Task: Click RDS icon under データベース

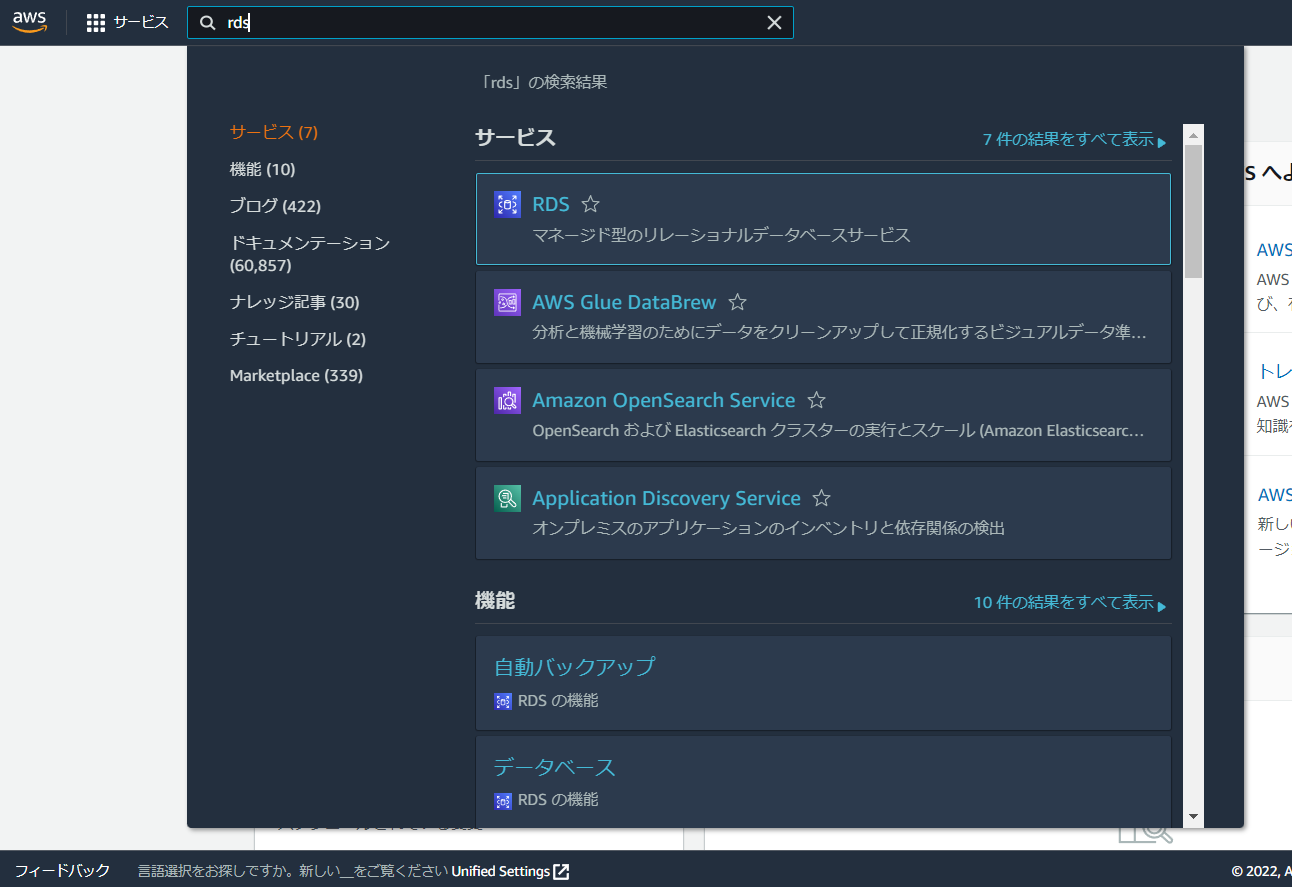Action: [503, 800]
